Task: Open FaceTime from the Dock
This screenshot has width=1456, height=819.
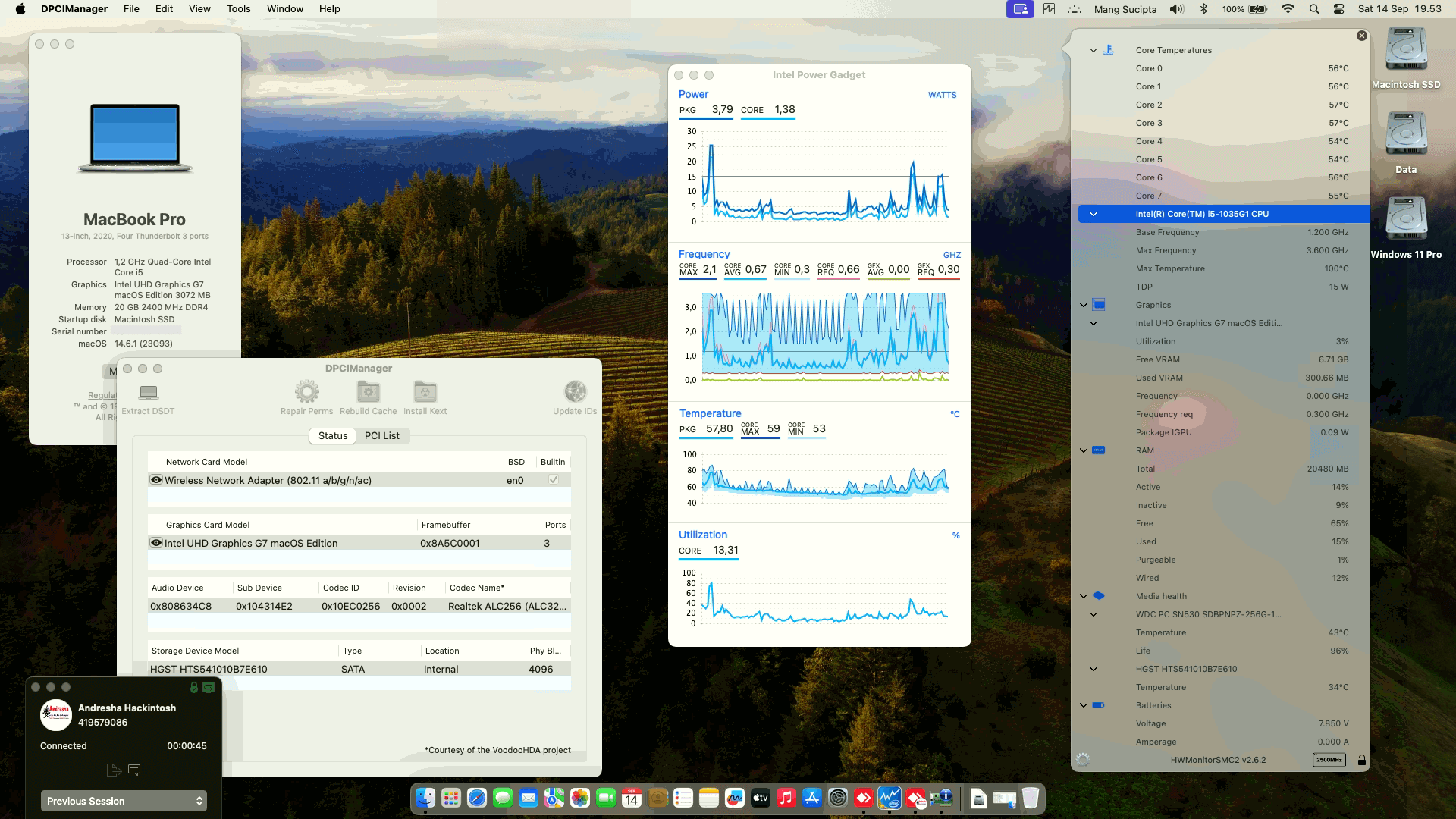Action: [606, 798]
